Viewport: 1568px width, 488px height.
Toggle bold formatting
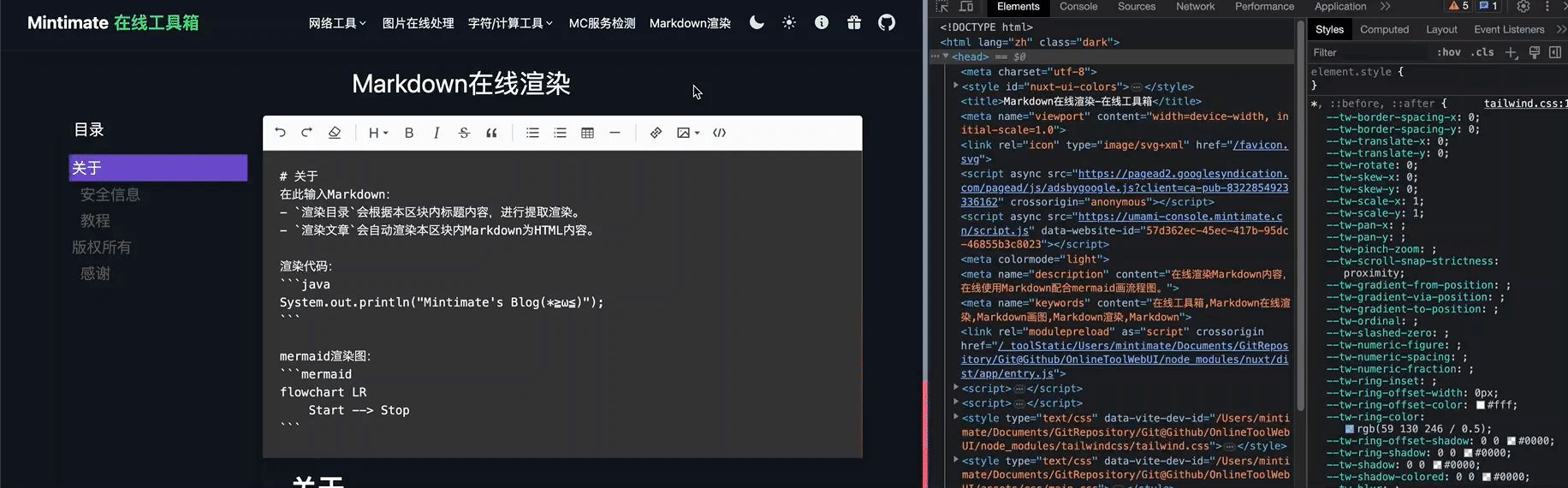409,133
